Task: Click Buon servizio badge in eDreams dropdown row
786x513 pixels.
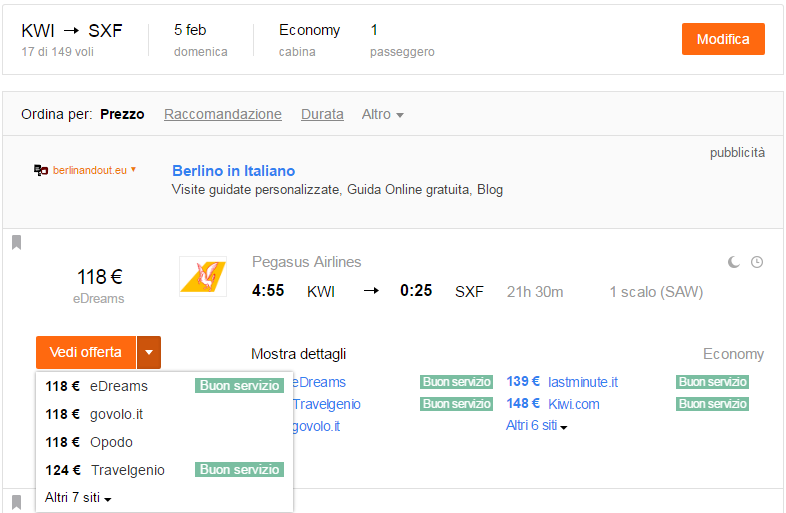Action: click(240, 386)
